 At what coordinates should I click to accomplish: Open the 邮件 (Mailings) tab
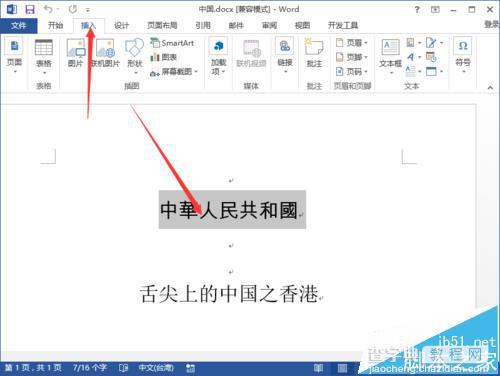[x=236, y=25]
